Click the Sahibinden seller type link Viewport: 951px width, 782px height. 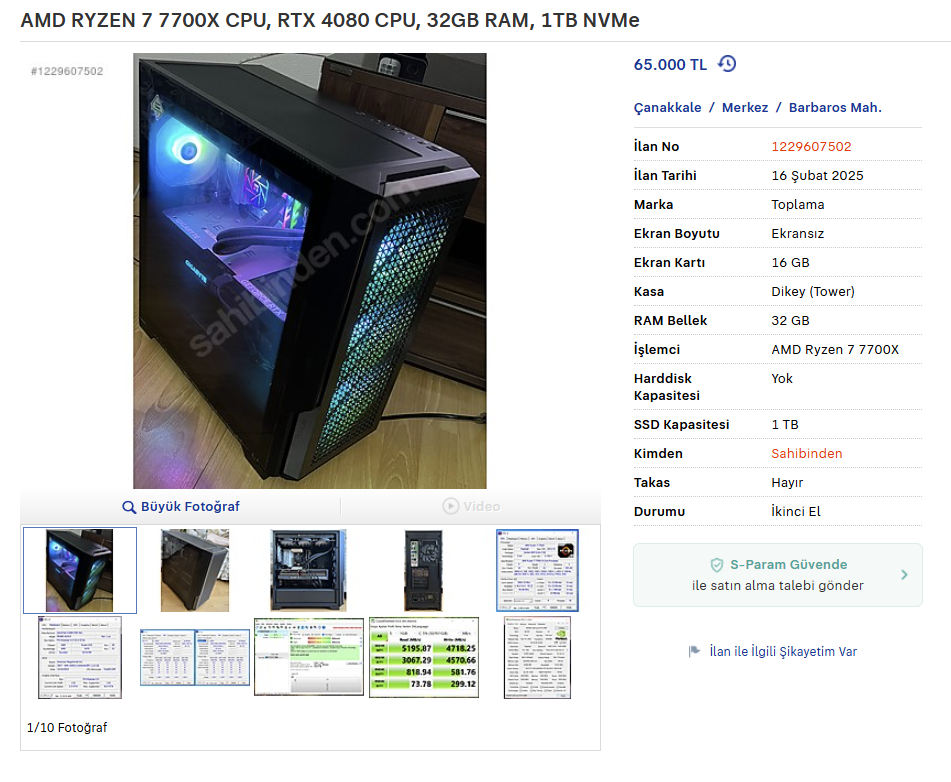[x=807, y=453]
